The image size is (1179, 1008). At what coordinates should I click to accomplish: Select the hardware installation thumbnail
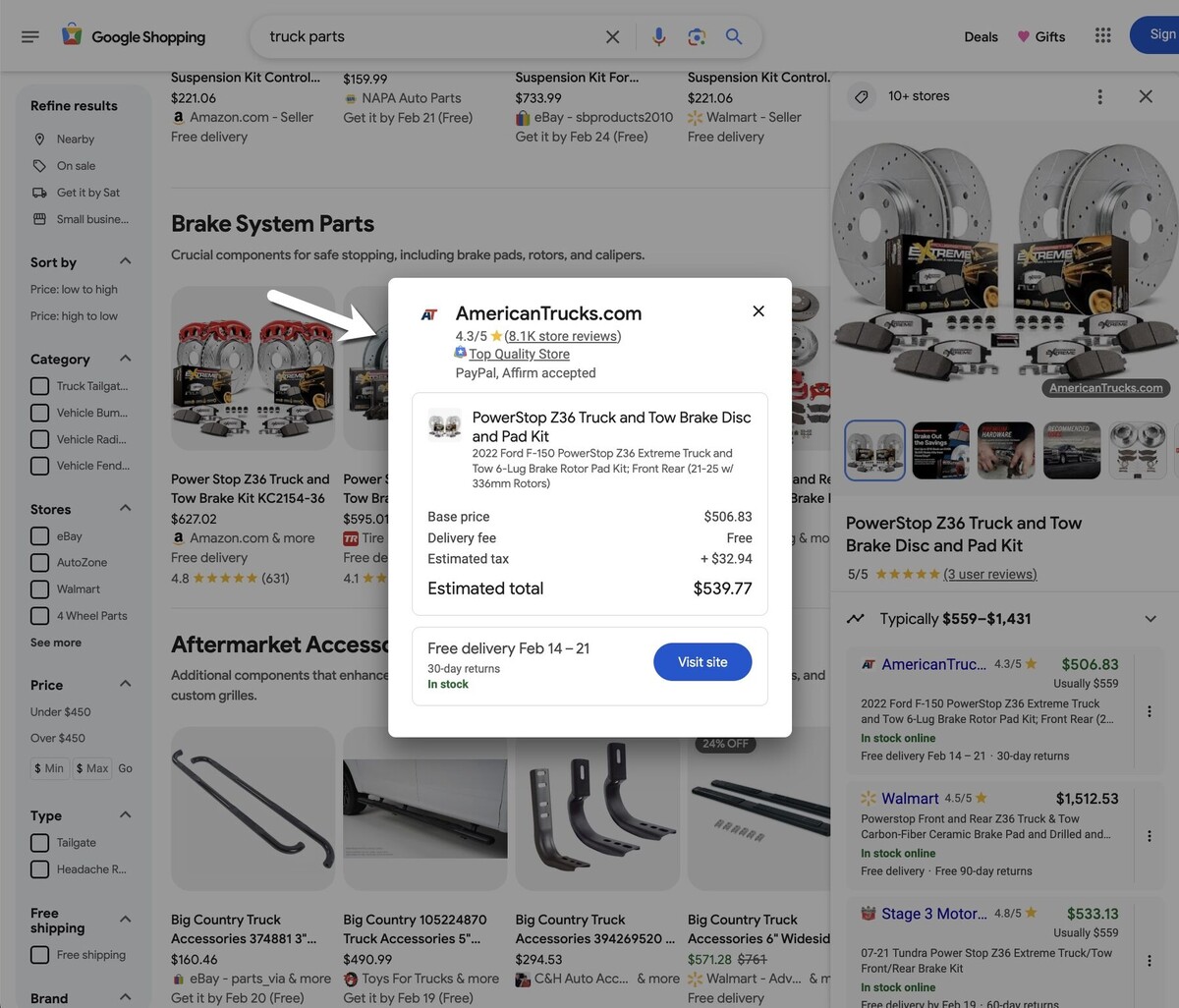1006,450
